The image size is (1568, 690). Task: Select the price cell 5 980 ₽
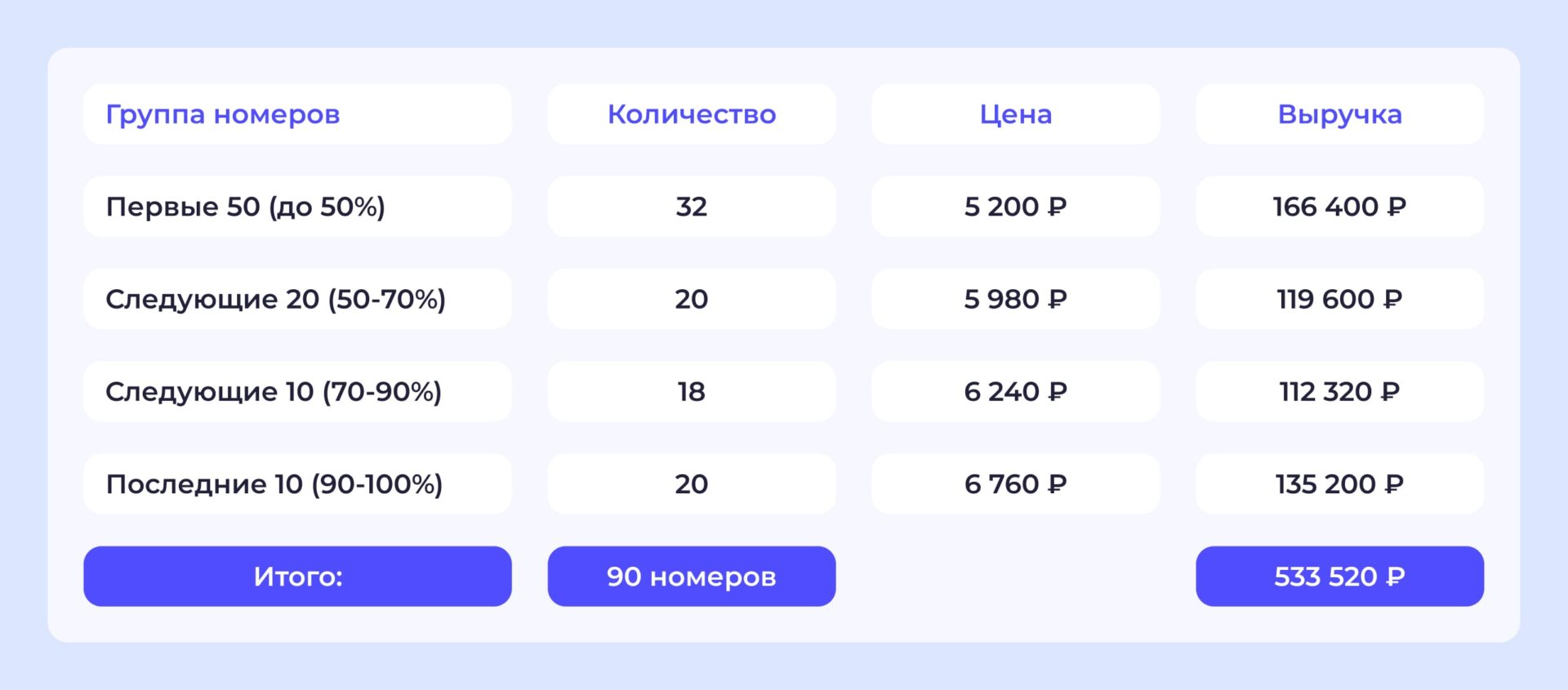pos(1015,299)
